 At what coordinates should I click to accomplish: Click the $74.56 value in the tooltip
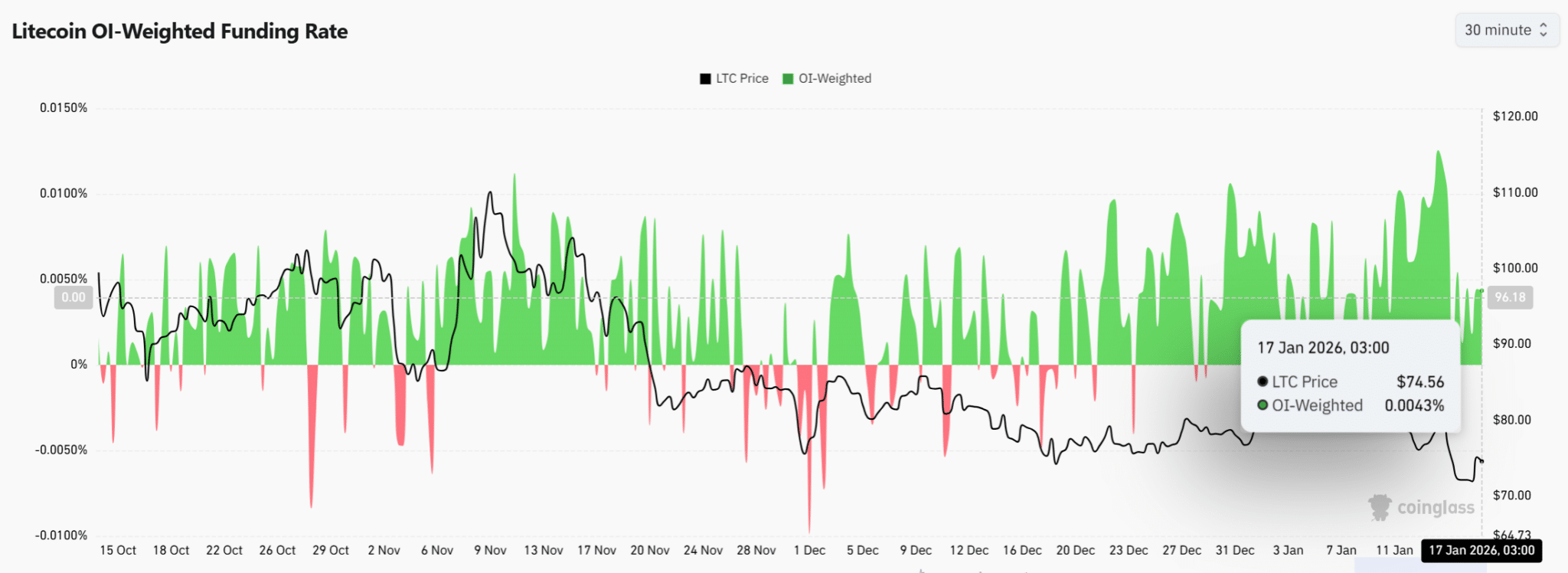[x=1419, y=381]
